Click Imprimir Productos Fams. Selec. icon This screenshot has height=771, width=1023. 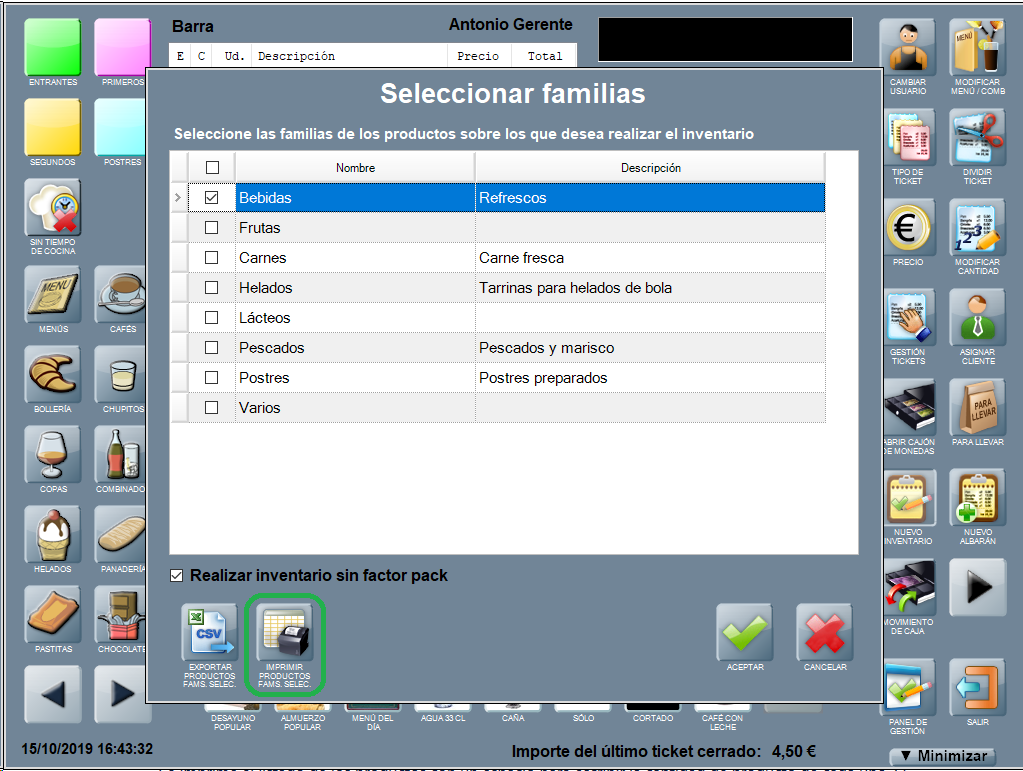pyautogui.click(x=285, y=633)
